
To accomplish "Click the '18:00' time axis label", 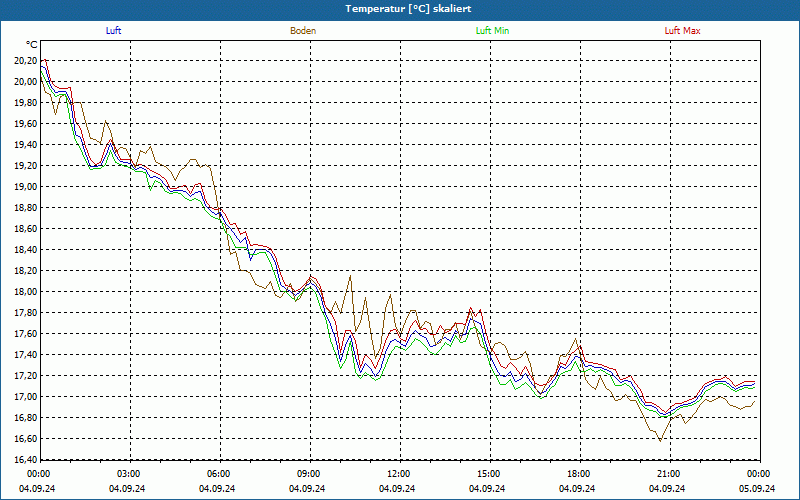I will pyautogui.click(x=578, y=474).
